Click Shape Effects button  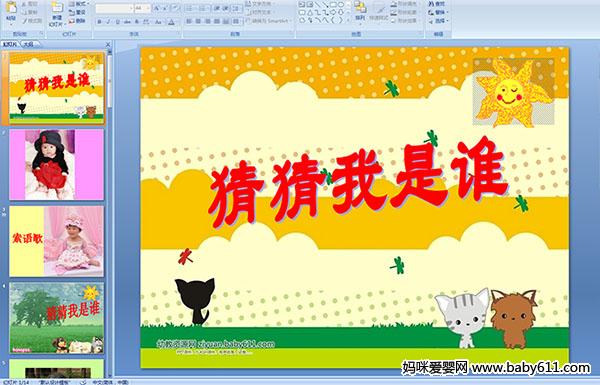pos(406,21)
